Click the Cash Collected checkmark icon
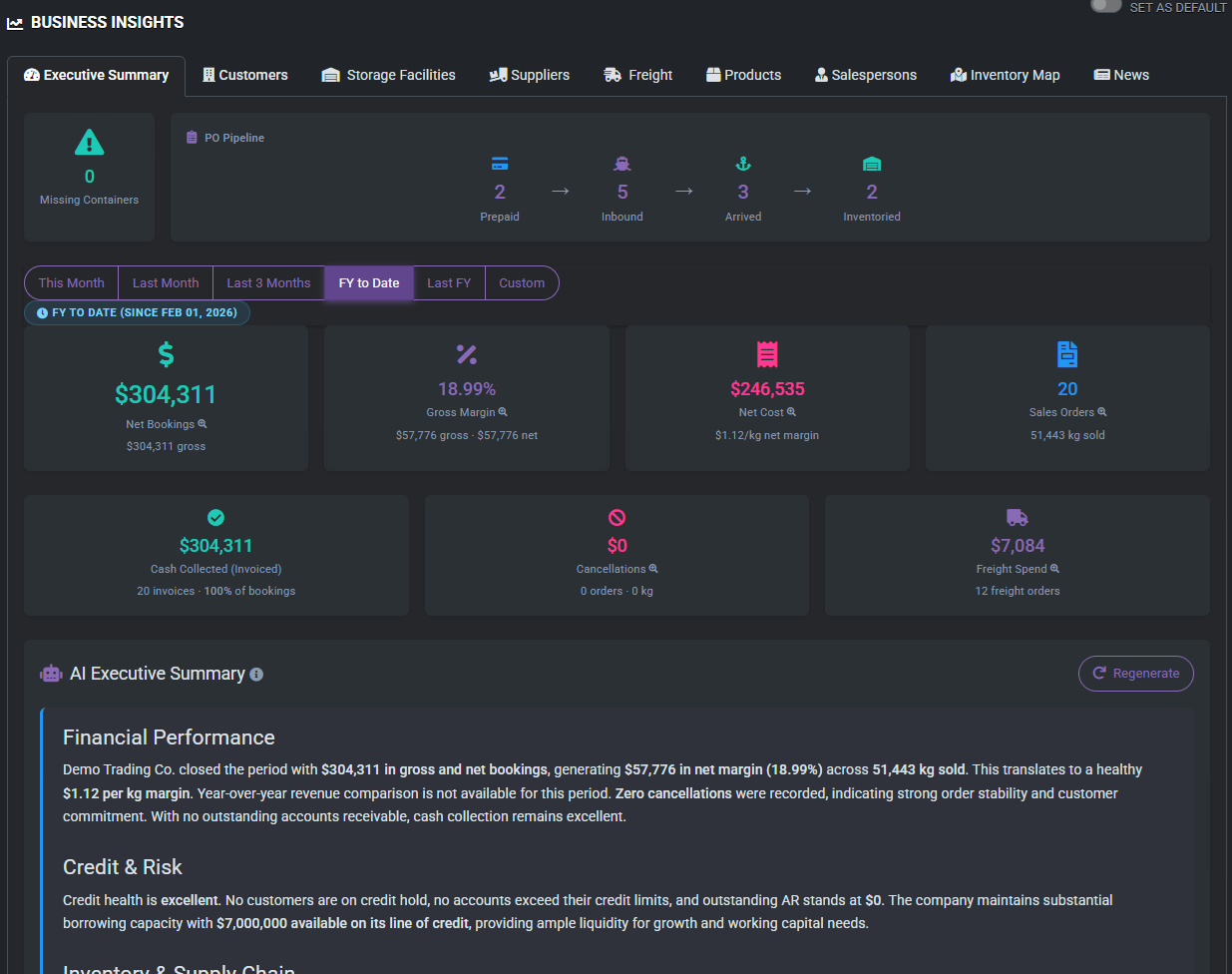The image size is (1232, 974). tap(215, 518)
